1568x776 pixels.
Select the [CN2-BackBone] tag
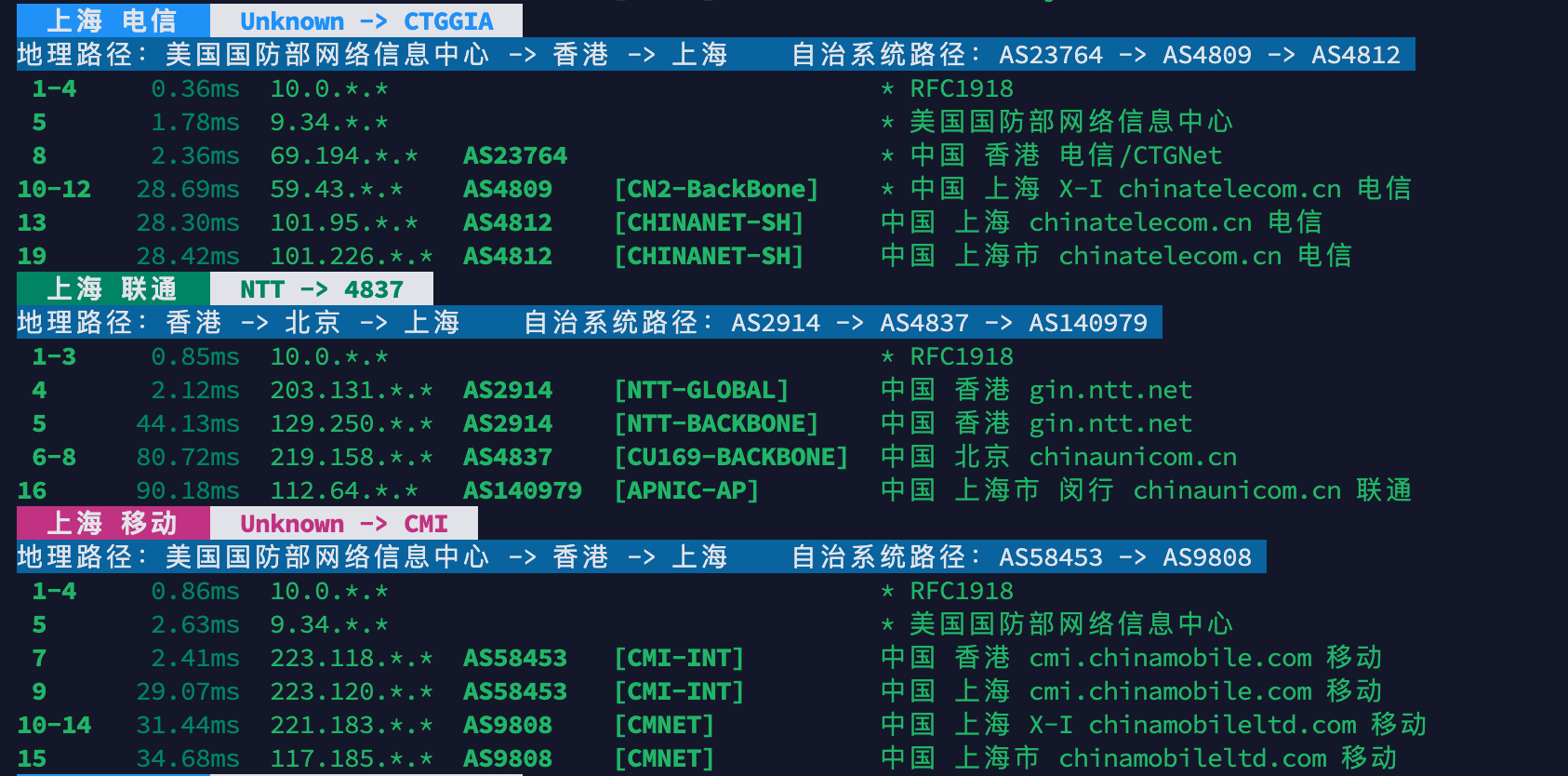[716, 188]
